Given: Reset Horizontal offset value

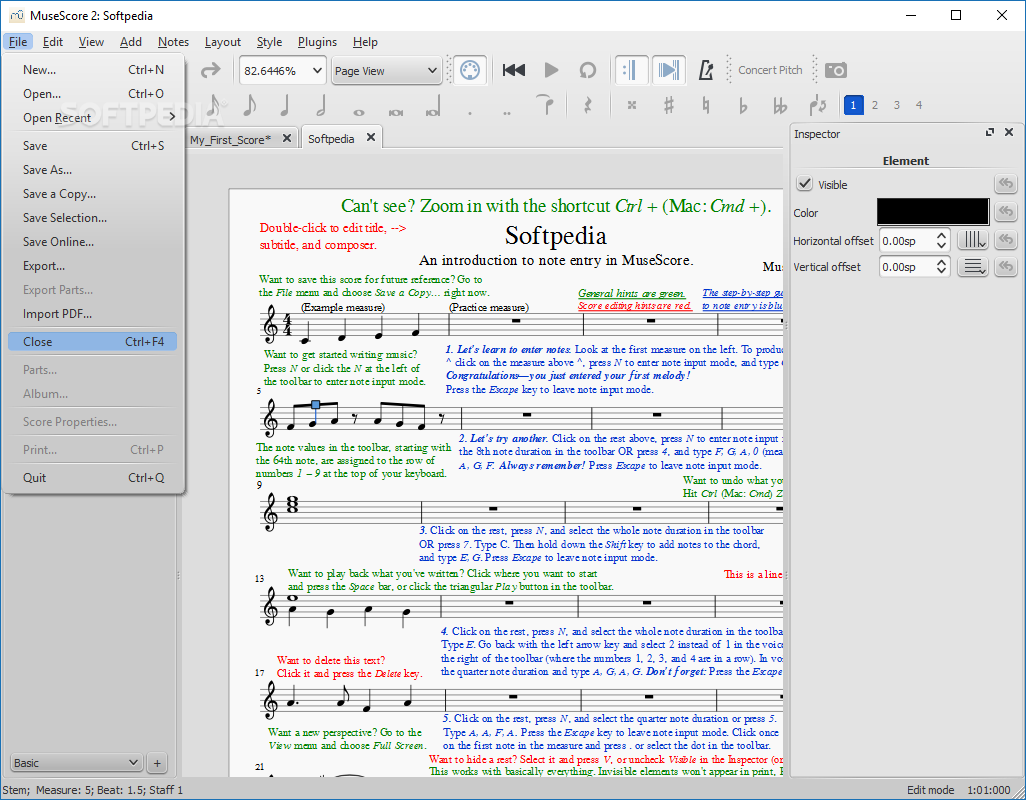Looking at the screenshot, I should (x=1006, y=240).
